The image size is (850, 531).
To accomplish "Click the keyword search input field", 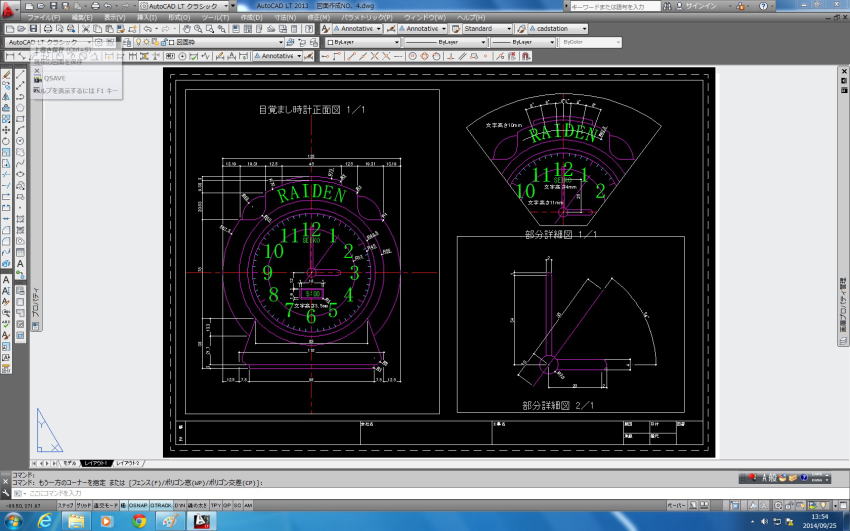I will [615, 7].
